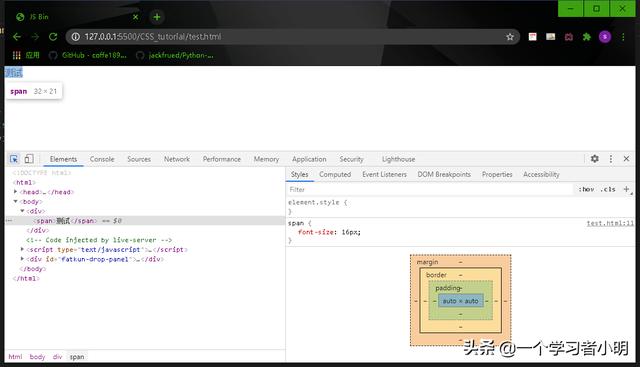Open the Computed styles tab
640x367 pixels.
click(x=335, y=174)
